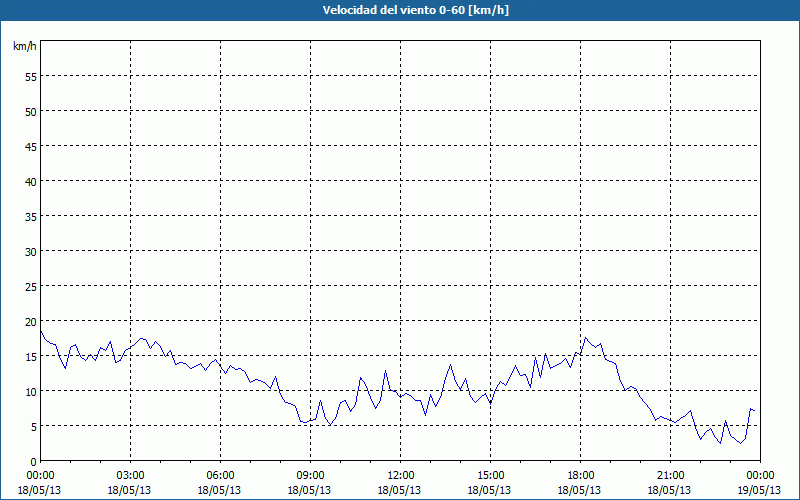Viewport: 800px width, 500px height.
Task: Click the '12:00' time axis label
Action: tap(401, 476)
